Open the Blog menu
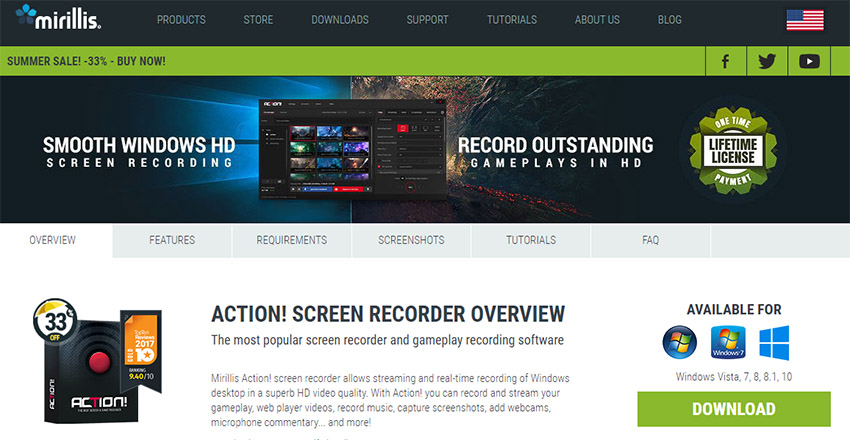Viewport: 850px width, 440px height. point(669,20)
